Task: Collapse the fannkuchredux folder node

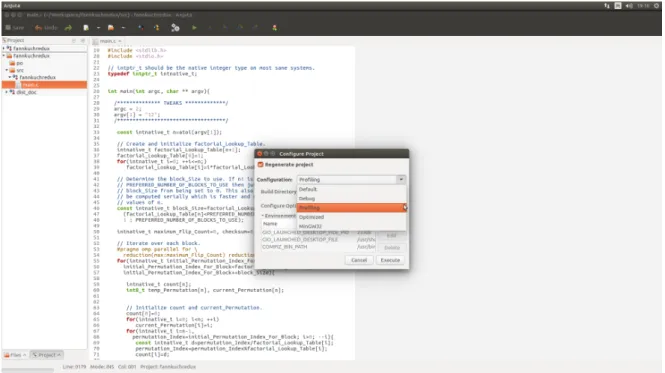Action: click(4, 56)
